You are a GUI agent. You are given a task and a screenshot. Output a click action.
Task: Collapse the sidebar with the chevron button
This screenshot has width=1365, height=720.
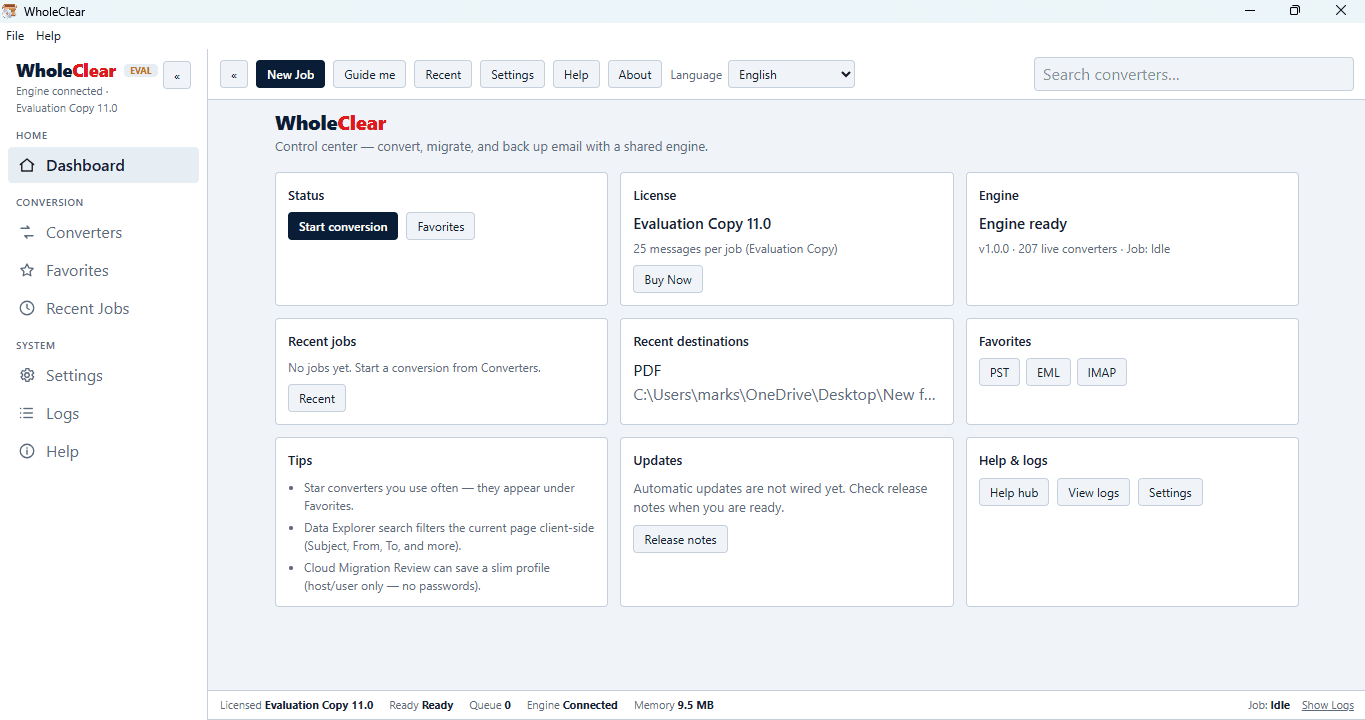(x=177, y=75)
